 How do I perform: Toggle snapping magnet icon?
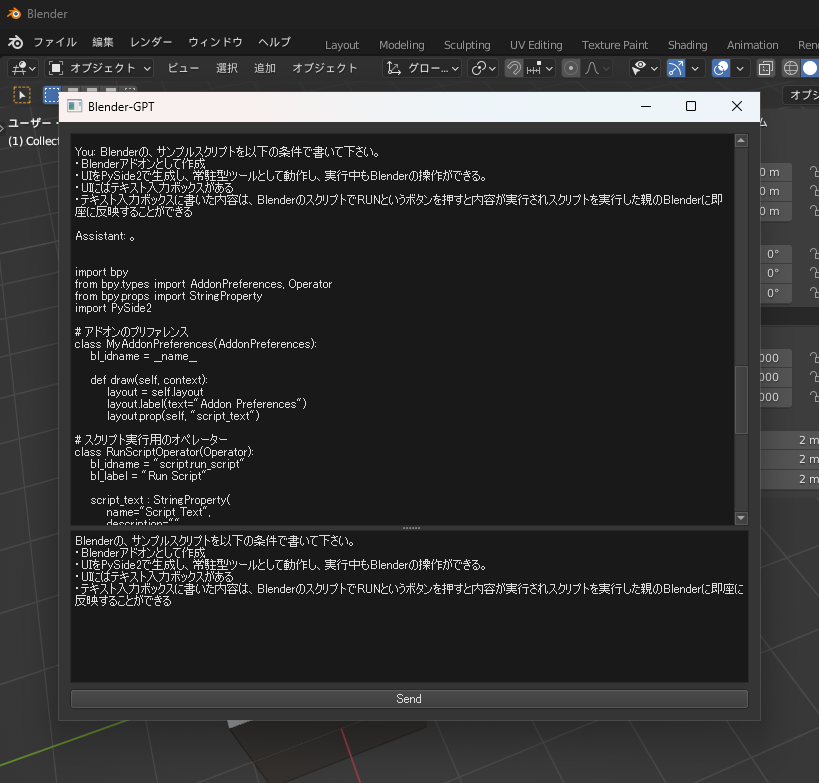(x=514, y=68)
